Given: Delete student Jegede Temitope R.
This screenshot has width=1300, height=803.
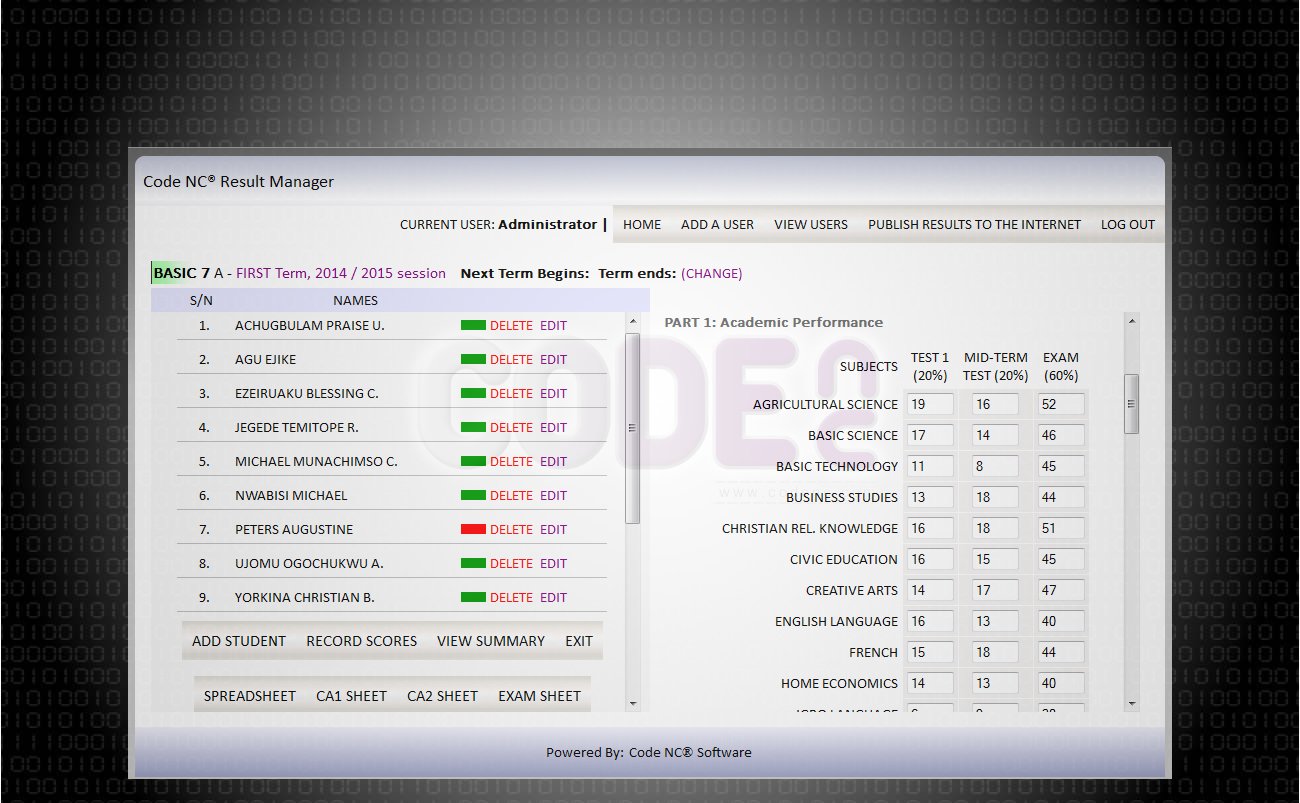Looking at the screenshot, I should coord(511,427).
